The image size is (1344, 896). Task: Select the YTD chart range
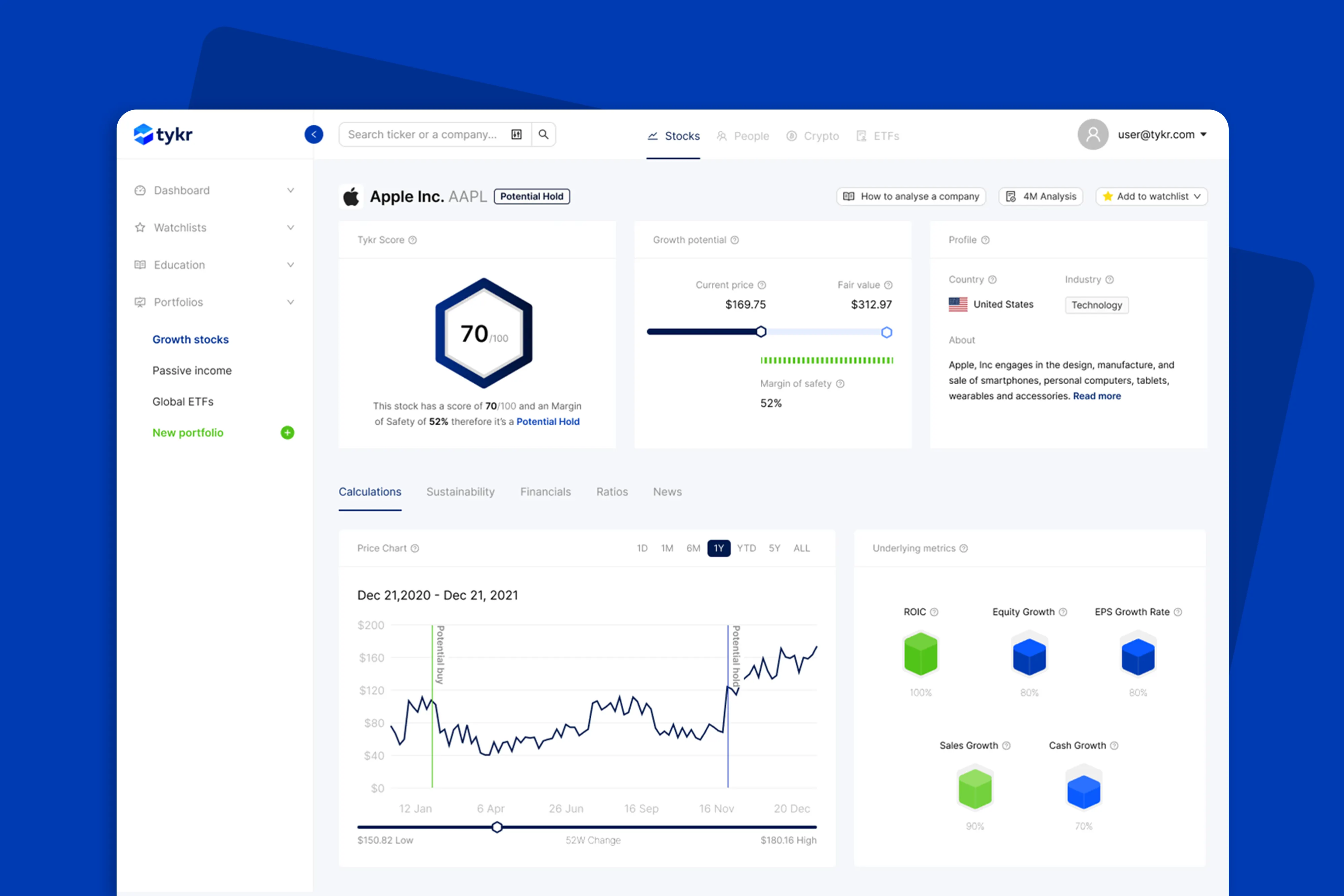[746, 548]
